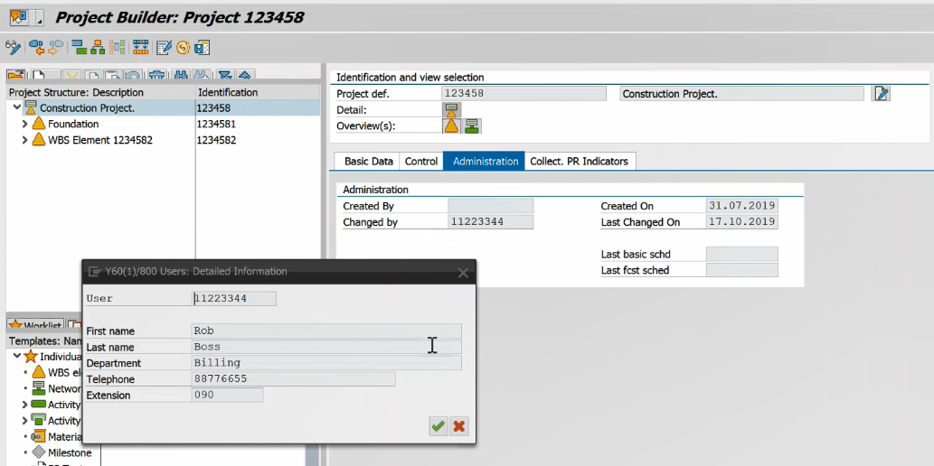Screen dimensions: 934x466
Task: Expand WBS Element 1234582 node
Action: tap(25, 140)
